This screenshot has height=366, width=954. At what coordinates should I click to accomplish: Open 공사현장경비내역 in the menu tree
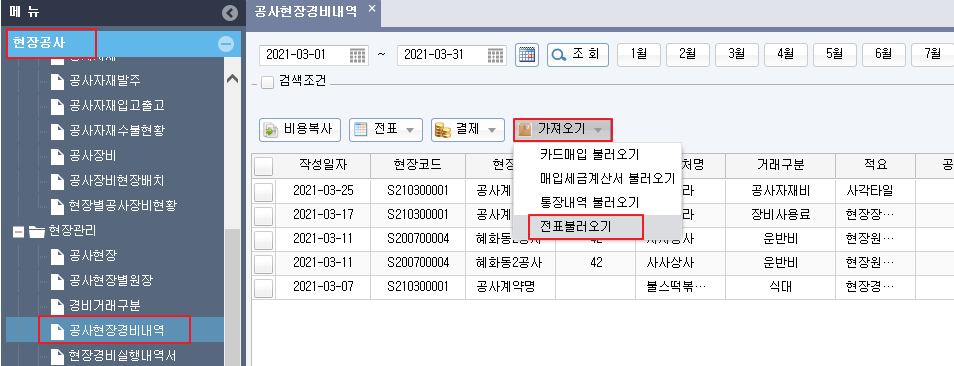point(117,331)
